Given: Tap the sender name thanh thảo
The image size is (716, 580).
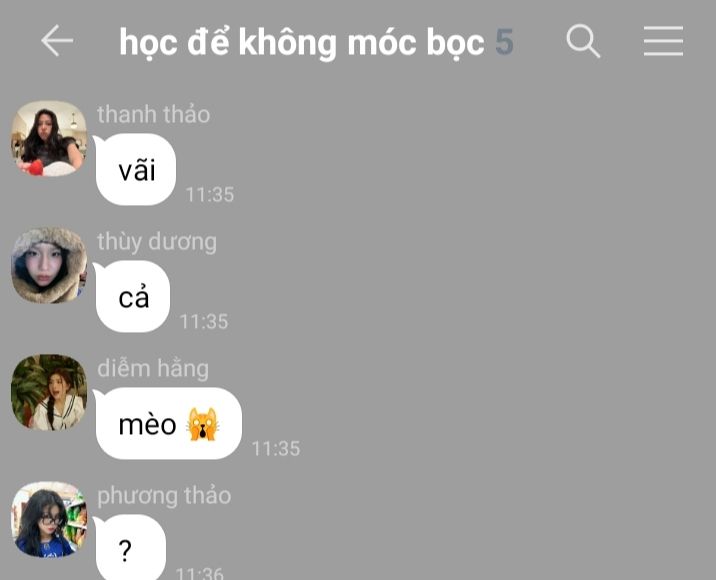Looking at the screenshot, I should [x=153, y=114].
